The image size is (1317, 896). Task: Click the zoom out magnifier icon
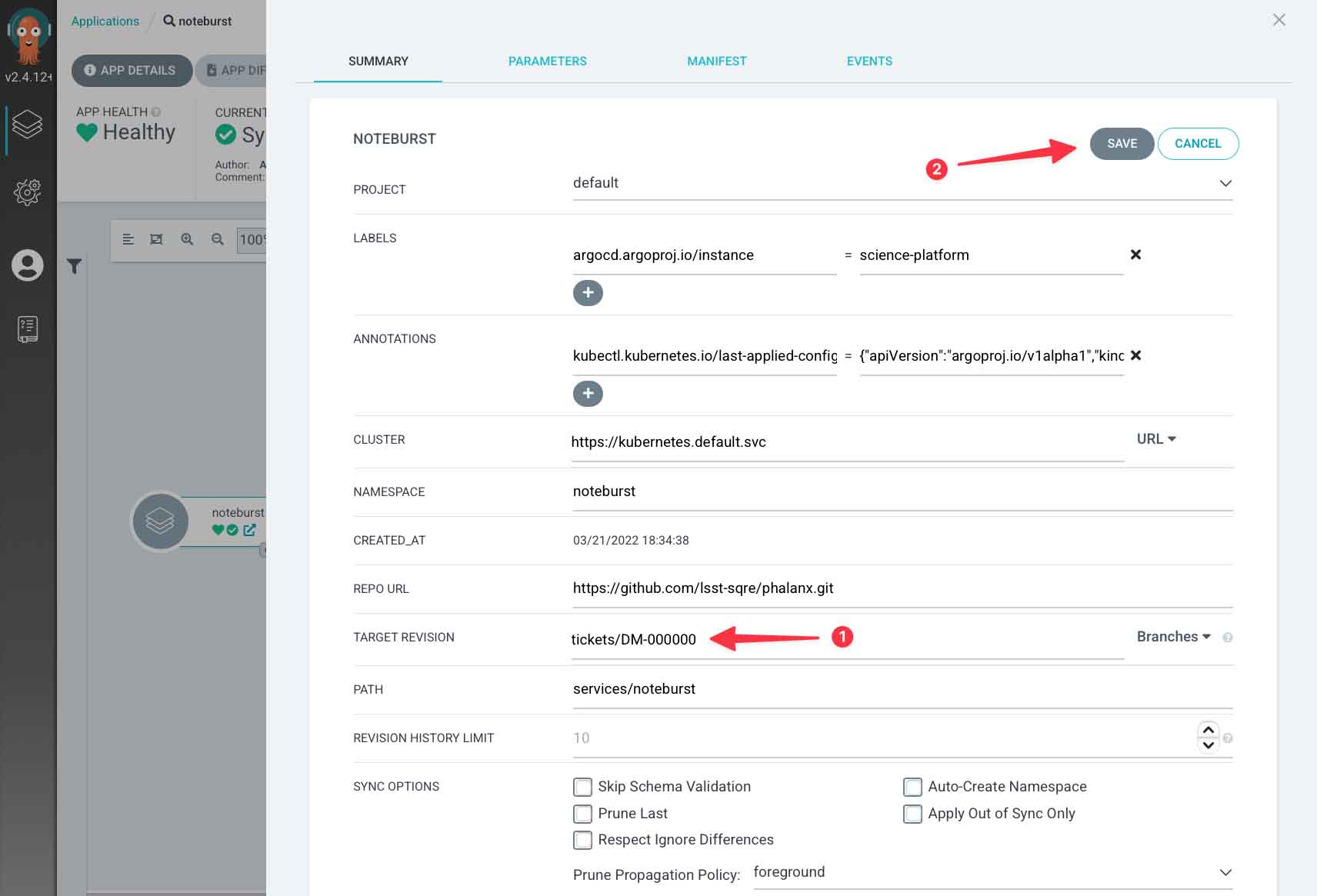point(218,239)
